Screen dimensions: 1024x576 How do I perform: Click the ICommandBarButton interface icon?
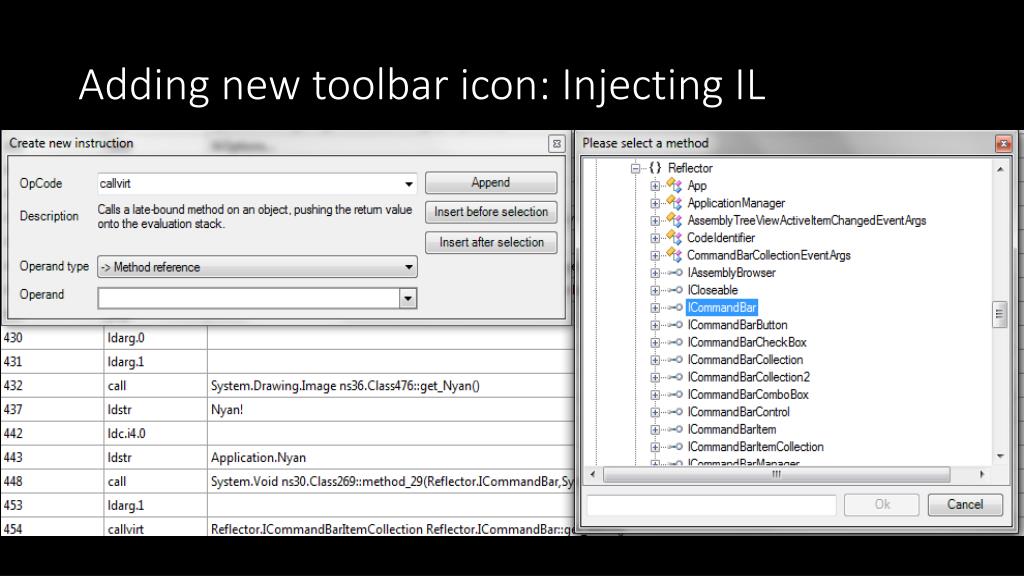[675, 325]
